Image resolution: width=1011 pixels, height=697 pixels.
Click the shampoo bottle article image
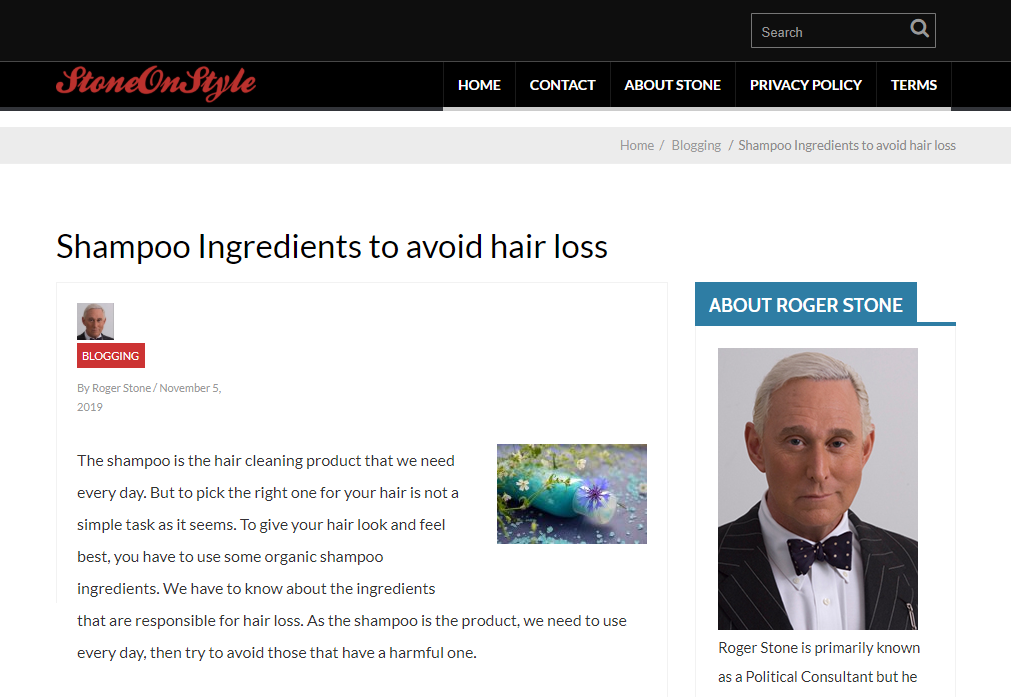coord(572,494)
